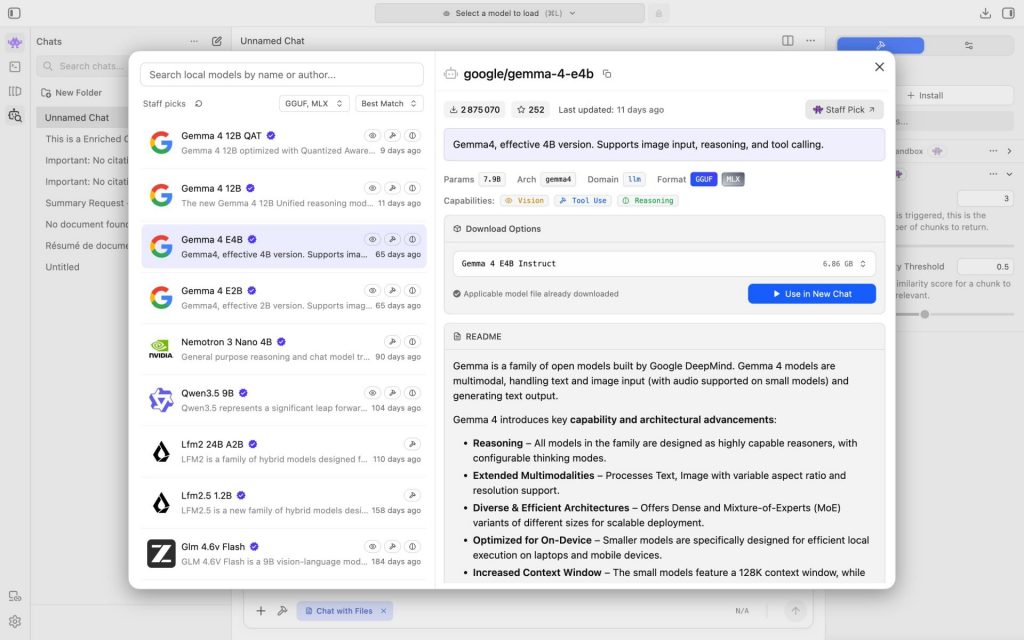Click the chunk count field showing 3
Viewport: 1024px width, 640px height.
(985, 198)
